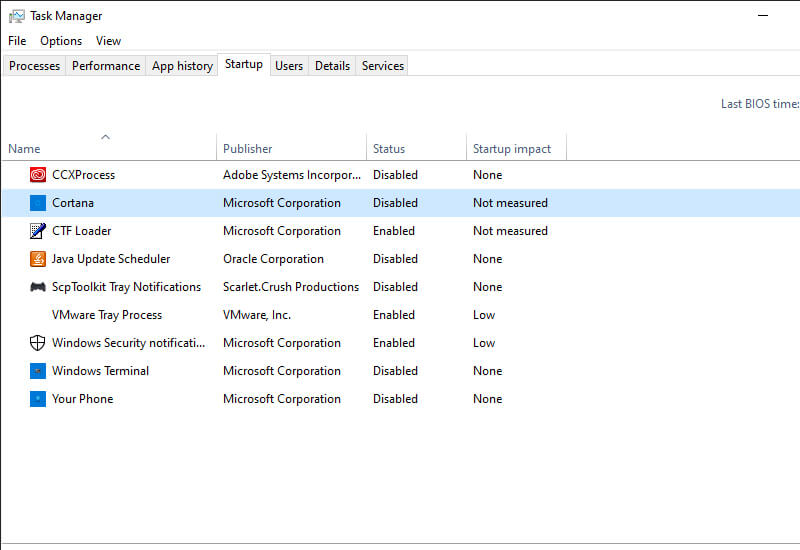The height and width of the screenshot is (550, 800).
Task: Click VMware, Inc. publisher cell
Action: 257,315
